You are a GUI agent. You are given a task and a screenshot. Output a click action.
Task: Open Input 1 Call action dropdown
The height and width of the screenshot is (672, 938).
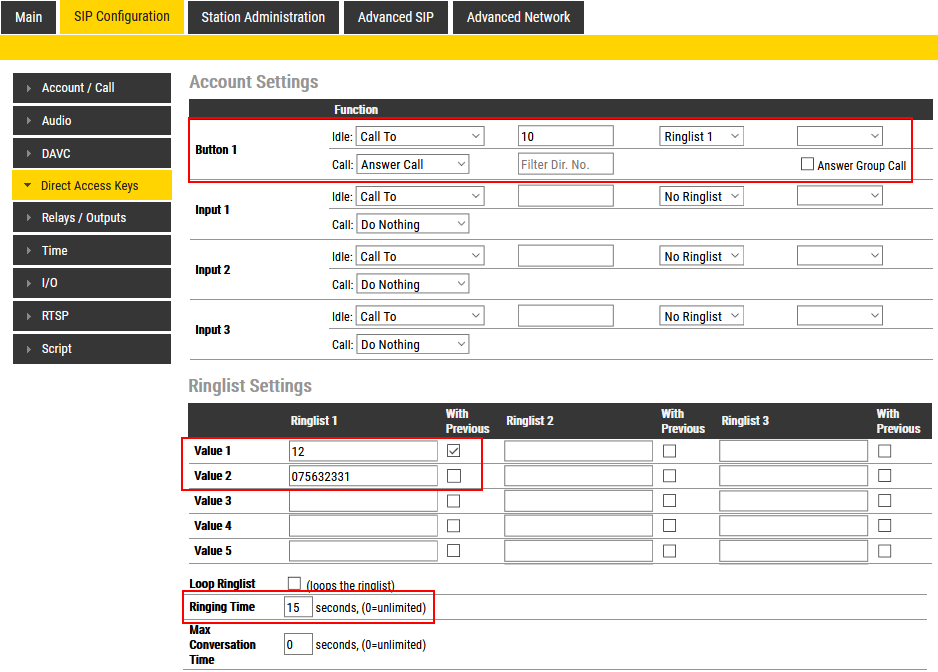tap(412, 225)
